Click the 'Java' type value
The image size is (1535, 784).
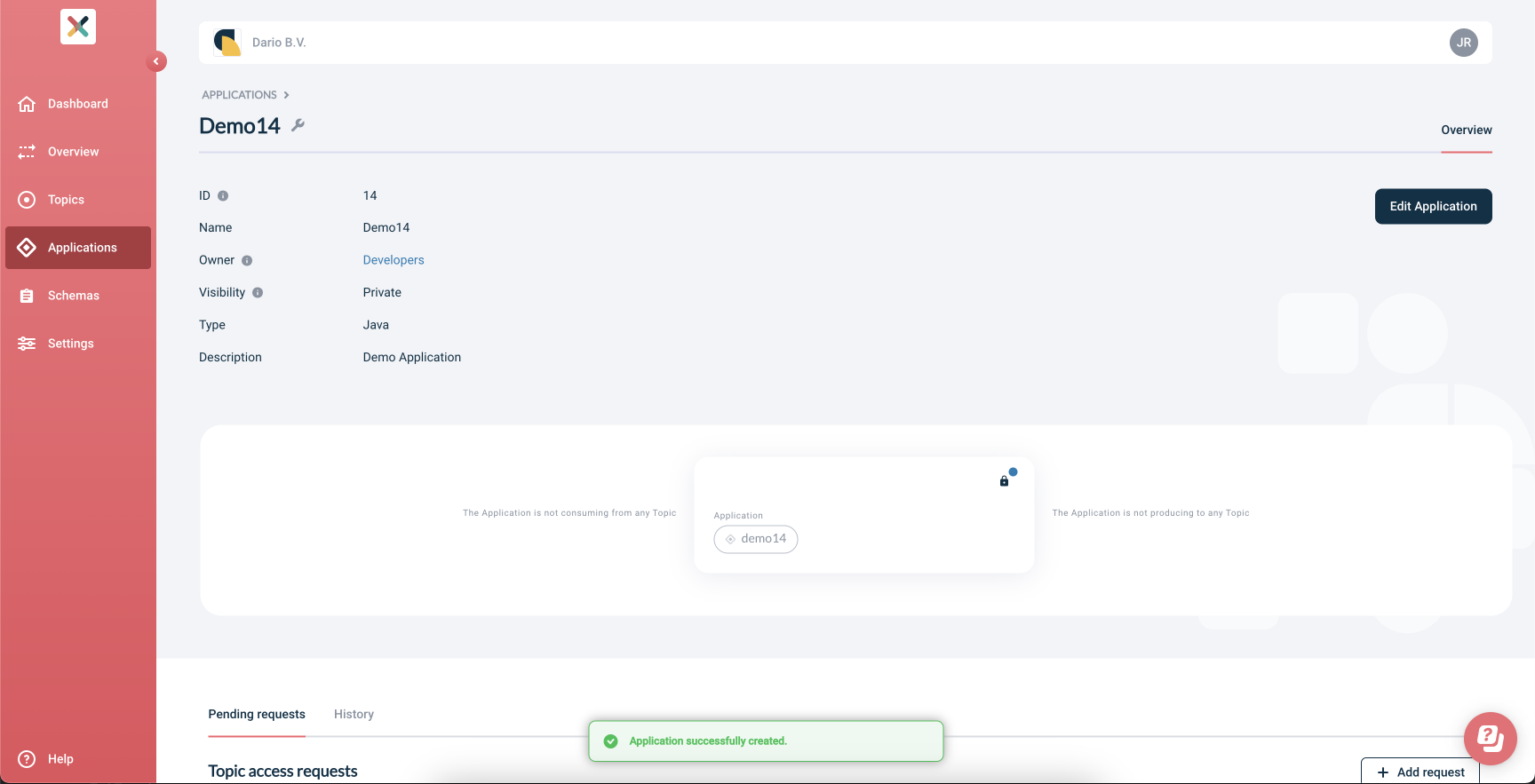376,325
